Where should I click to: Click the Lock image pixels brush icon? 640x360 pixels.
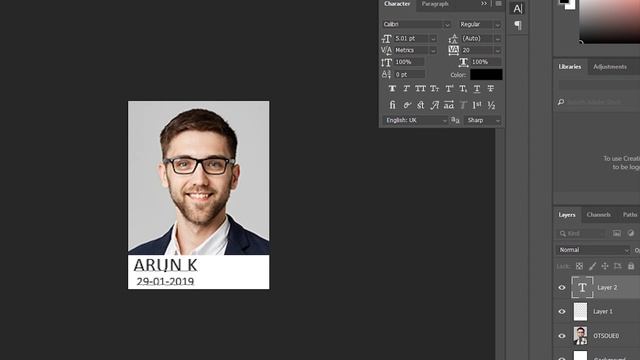coord(592,266)
